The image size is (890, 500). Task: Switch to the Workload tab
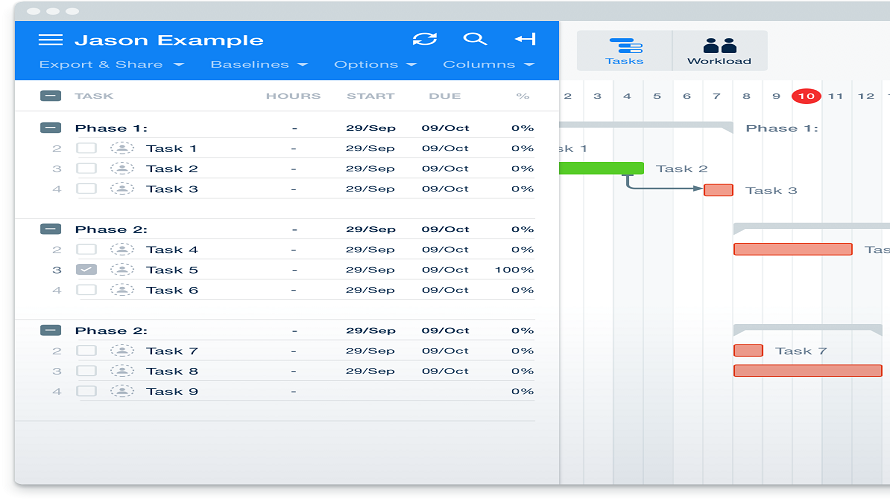(x=719, y=51)
